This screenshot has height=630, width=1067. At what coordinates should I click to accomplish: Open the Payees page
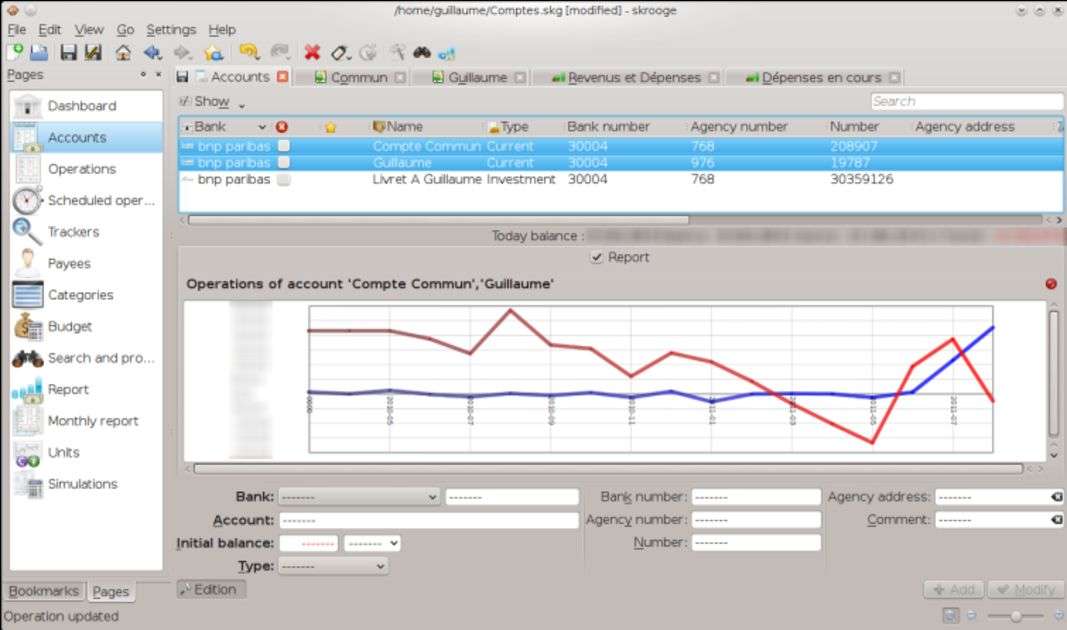pos(86,263)
